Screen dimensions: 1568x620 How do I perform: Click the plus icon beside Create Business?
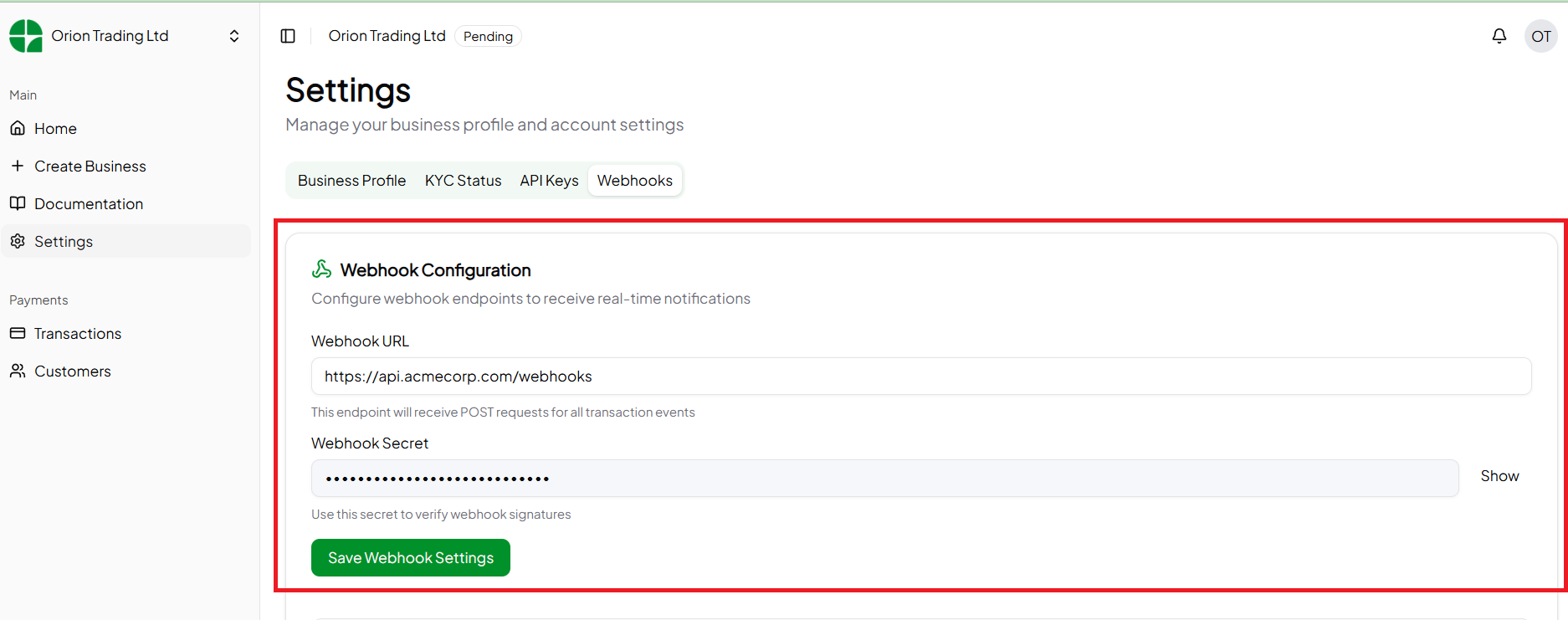tap(18, 166)
